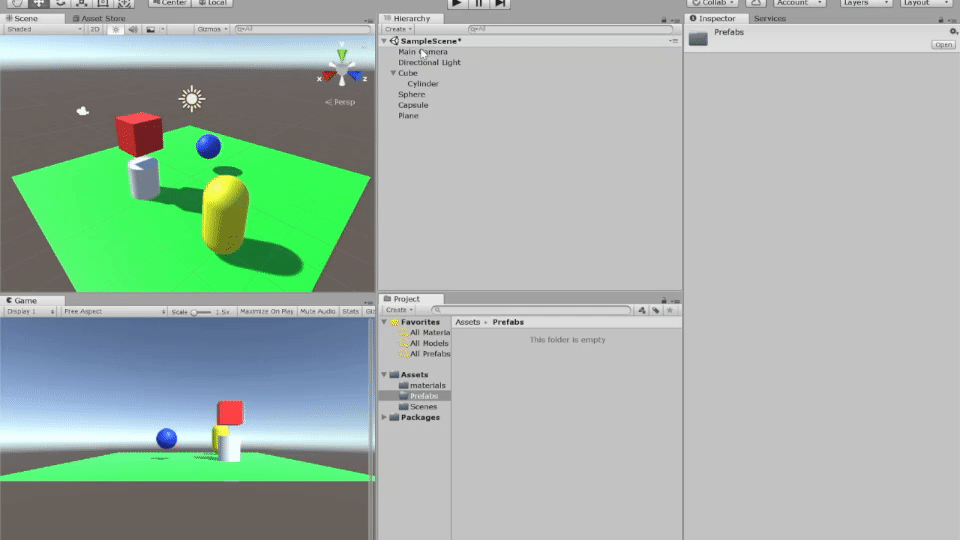This screenshot has height=540, width=960.
Task: Toggle scene lighting sun icon
Action: (x=115, y=29)
